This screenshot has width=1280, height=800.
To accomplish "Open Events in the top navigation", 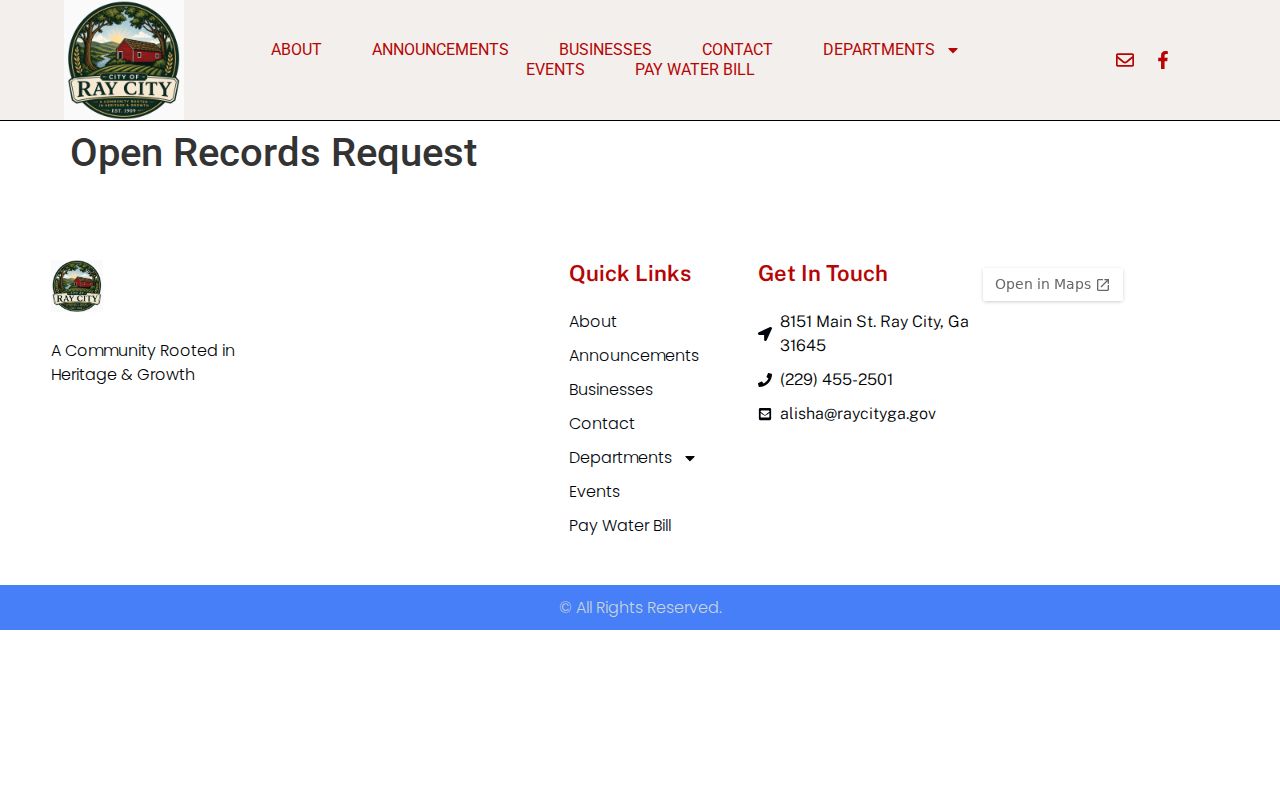I will 555,70.
